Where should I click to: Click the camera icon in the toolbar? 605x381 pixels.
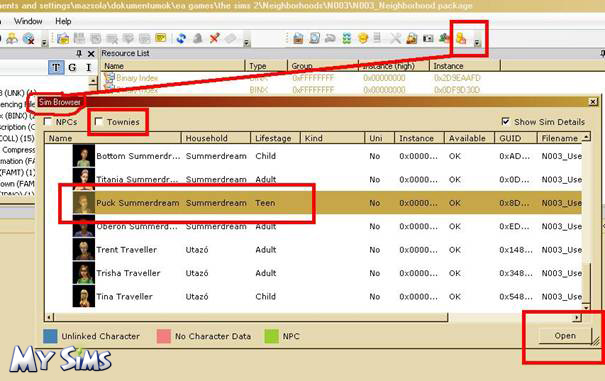click(x=428, y=38)
